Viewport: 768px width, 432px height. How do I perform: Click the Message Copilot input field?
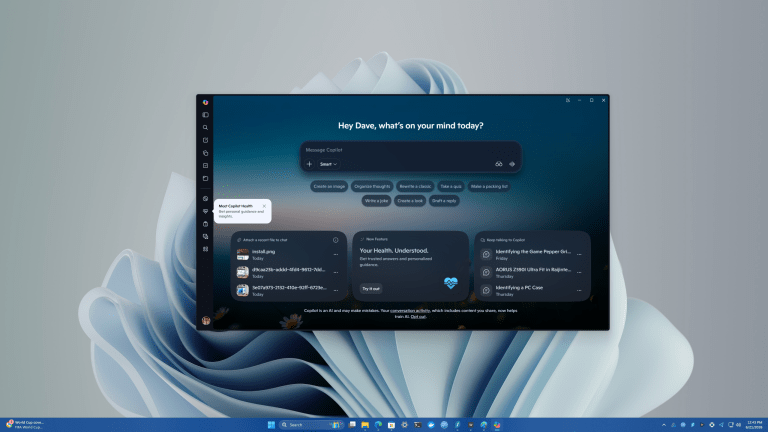click(x=410, y=150)
